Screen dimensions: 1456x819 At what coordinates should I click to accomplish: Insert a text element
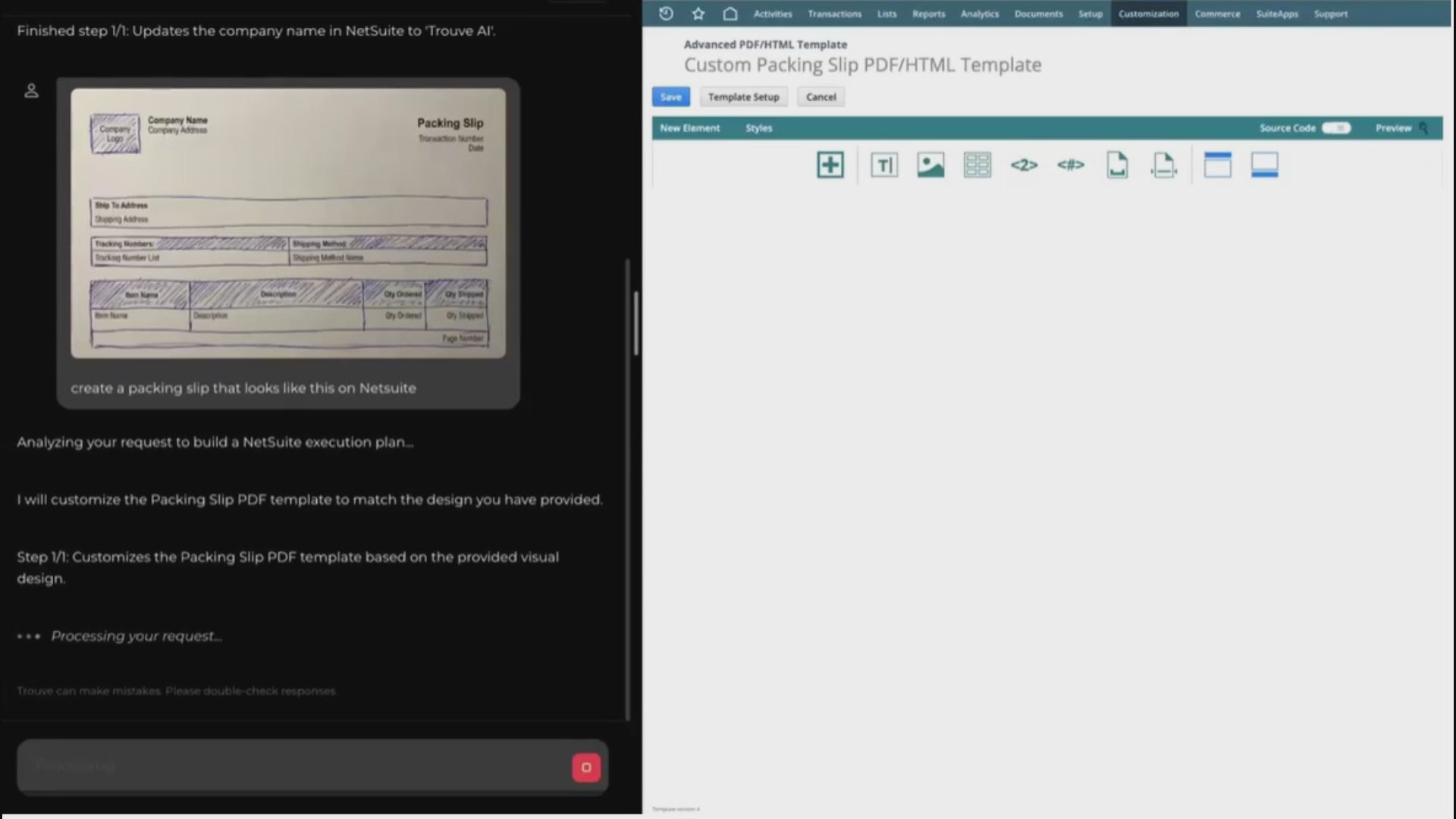884,165
